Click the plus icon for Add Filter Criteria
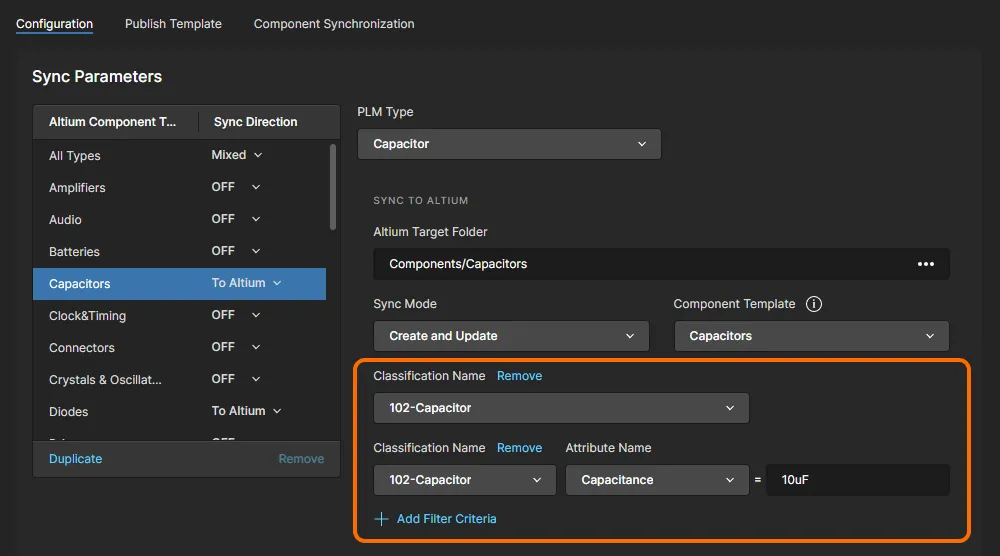 381,519
